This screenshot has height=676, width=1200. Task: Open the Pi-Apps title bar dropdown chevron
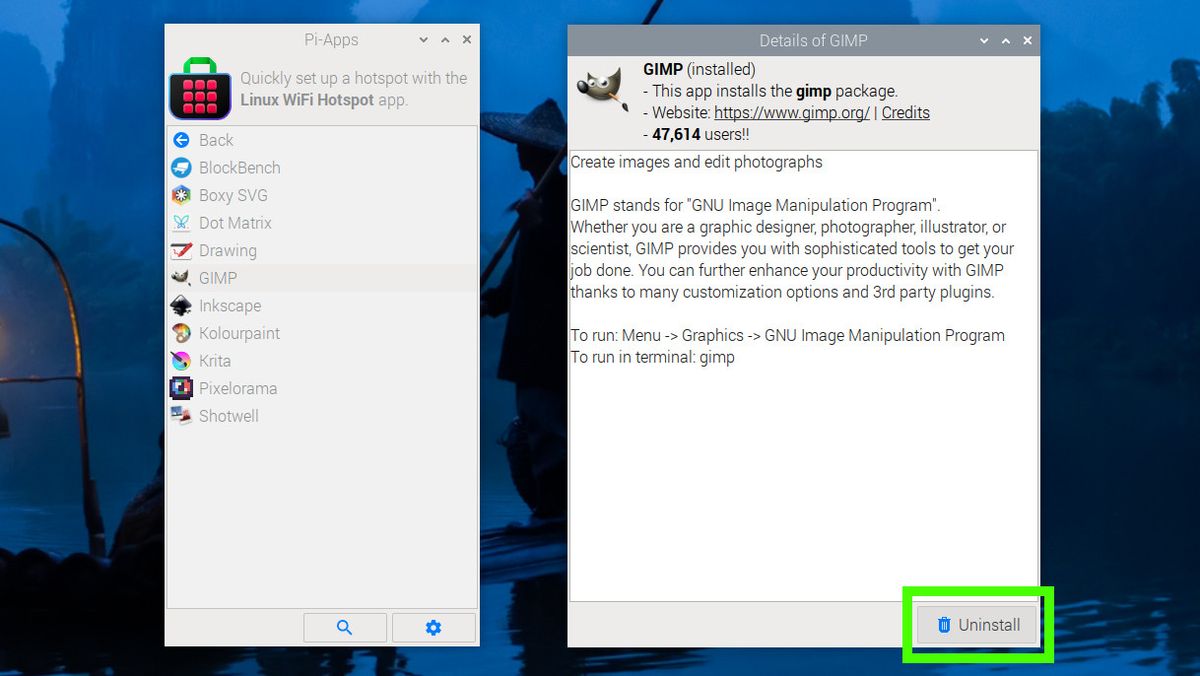tap(425, 40)
